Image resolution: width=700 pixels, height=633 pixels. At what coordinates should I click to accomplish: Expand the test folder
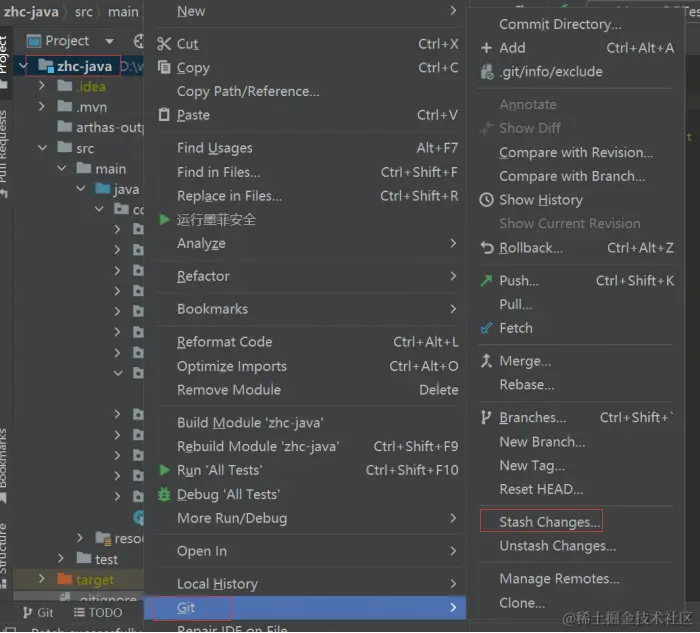tap(61, 558)
